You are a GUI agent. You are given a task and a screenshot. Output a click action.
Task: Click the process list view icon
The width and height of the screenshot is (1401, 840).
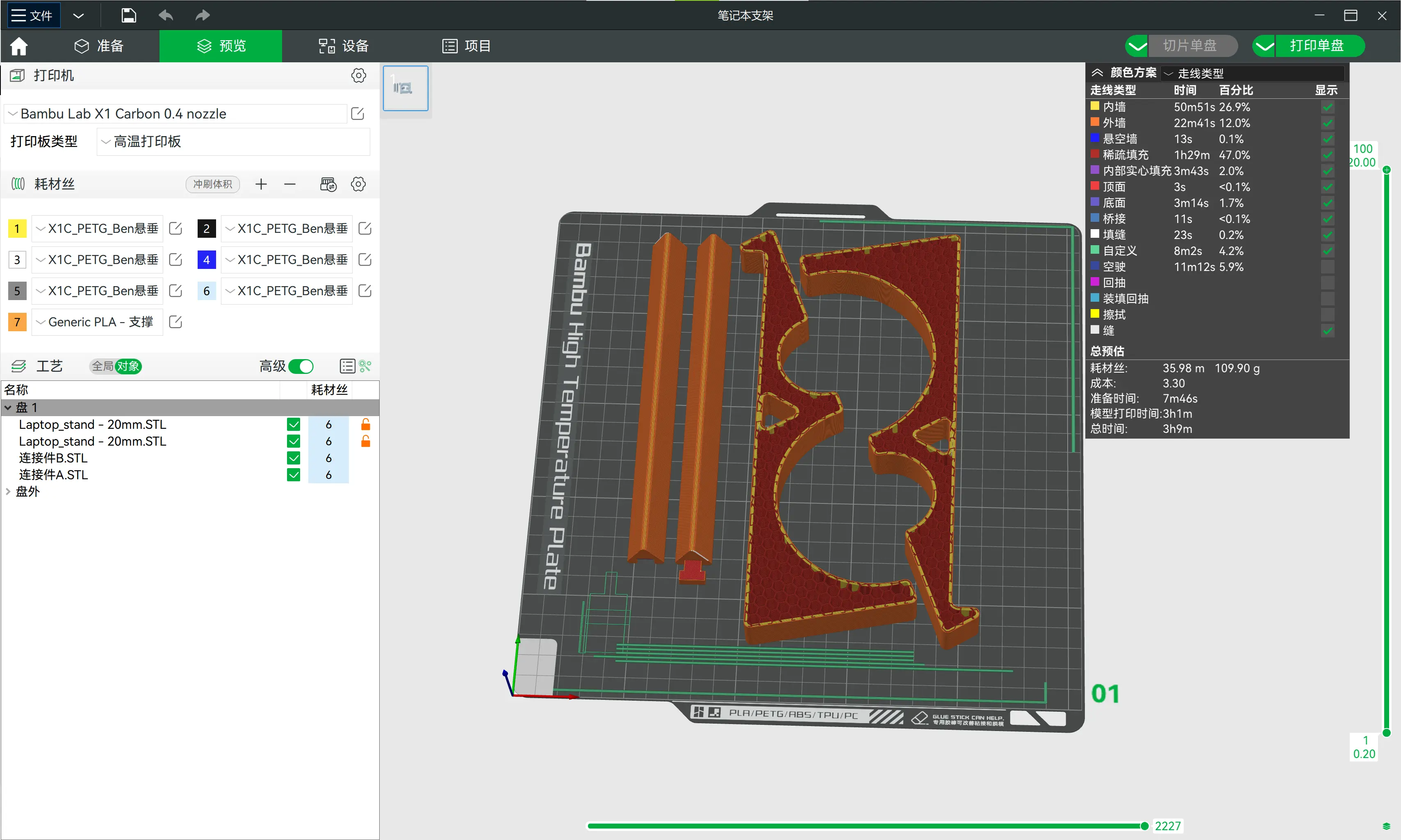[347, 366]
